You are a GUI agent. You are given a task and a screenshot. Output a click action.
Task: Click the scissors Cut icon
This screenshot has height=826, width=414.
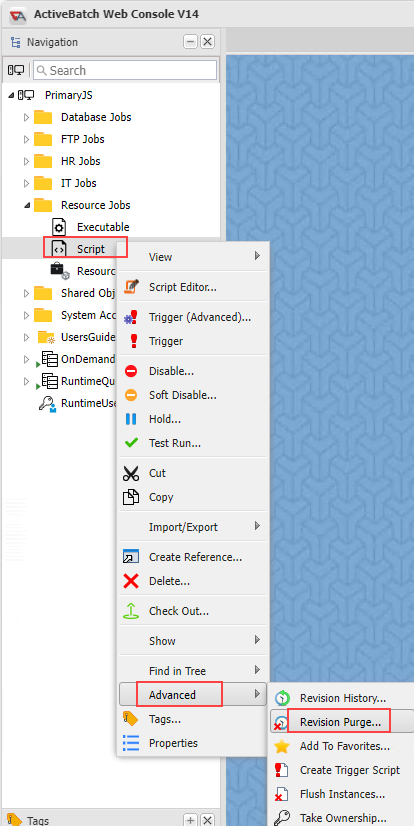coord(130,473)
